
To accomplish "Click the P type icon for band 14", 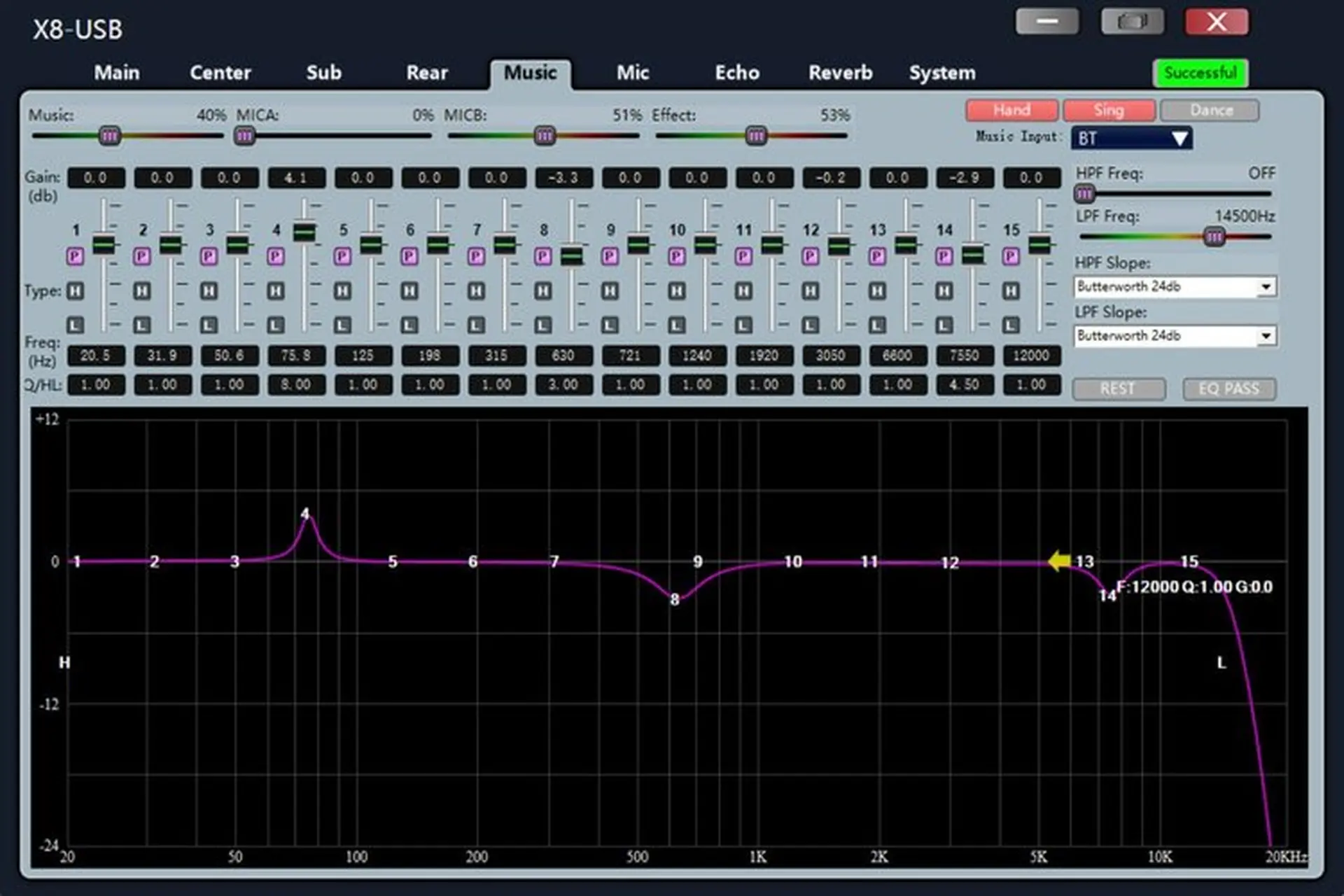I will [944, 257].
